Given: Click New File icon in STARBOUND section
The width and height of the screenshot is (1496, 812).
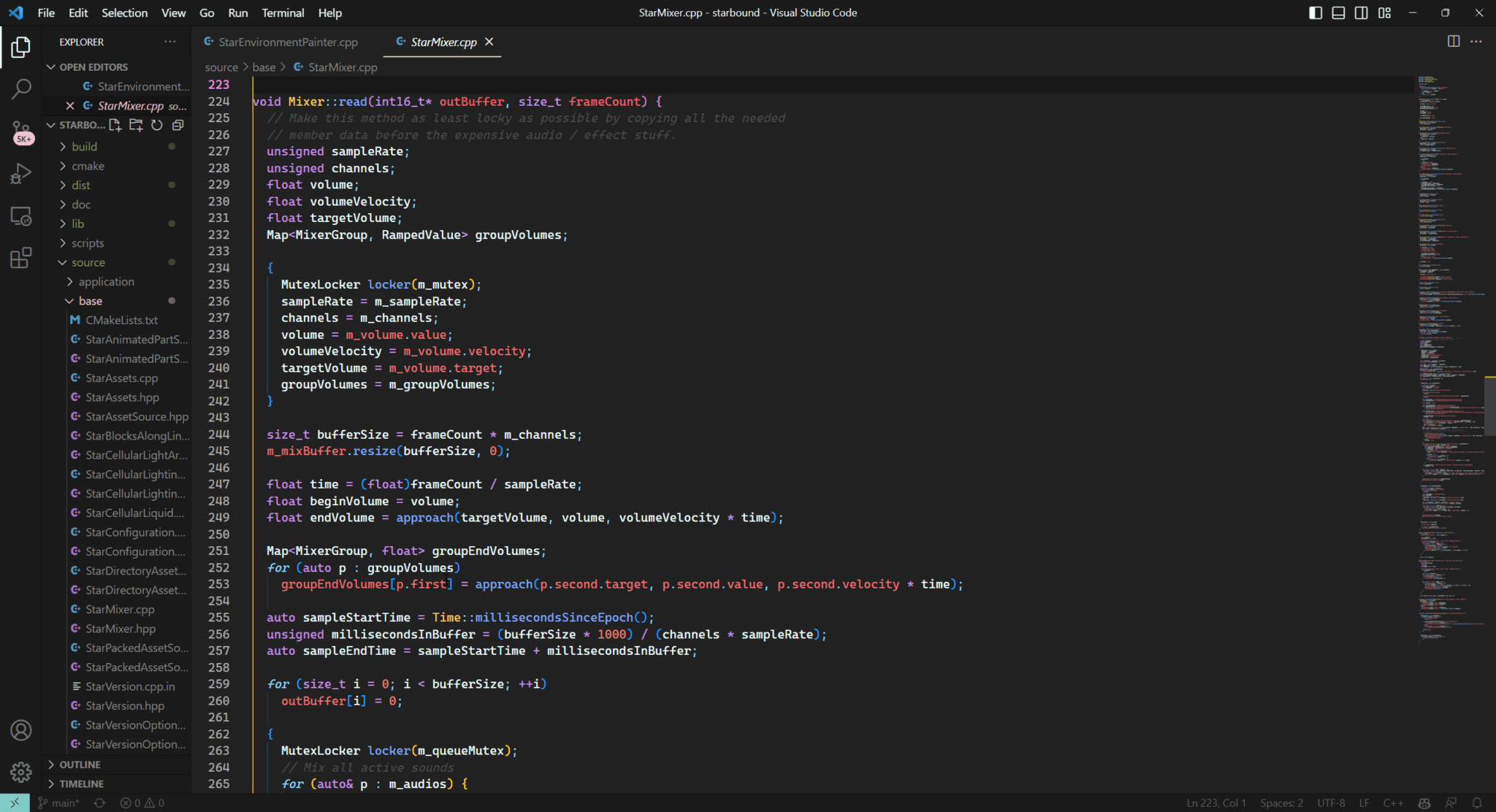Looking at the screenshot, I should (115, 126).
